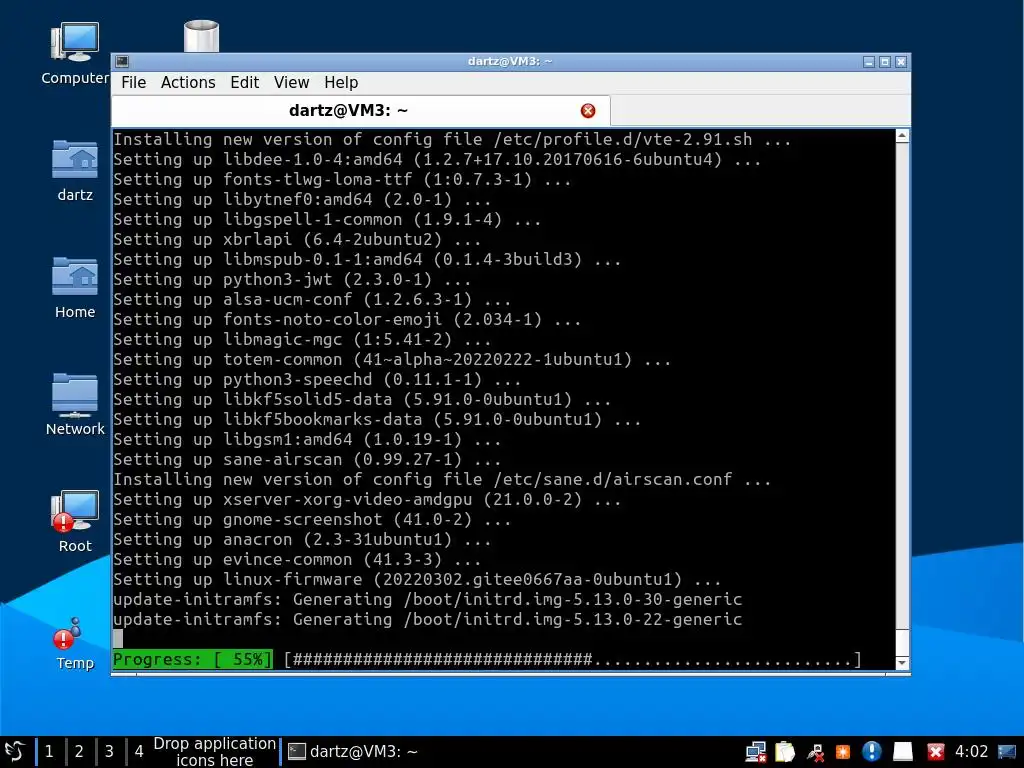The width and height of the screenshot is (1024, 768).
Task: Open the clipboard notes tray icon
Action: (x=785, y=752)
